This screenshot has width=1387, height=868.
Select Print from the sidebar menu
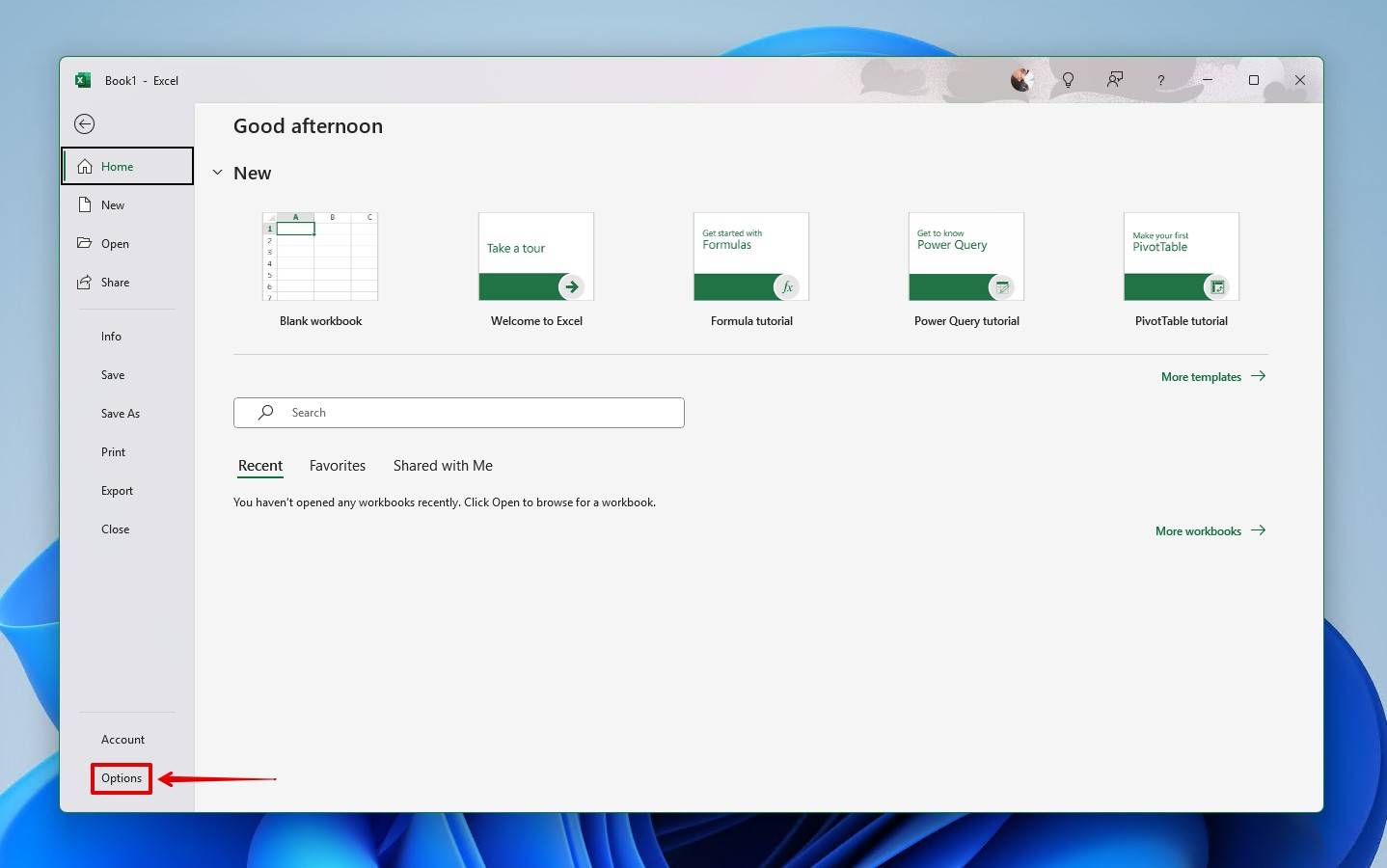pos(113,451)
